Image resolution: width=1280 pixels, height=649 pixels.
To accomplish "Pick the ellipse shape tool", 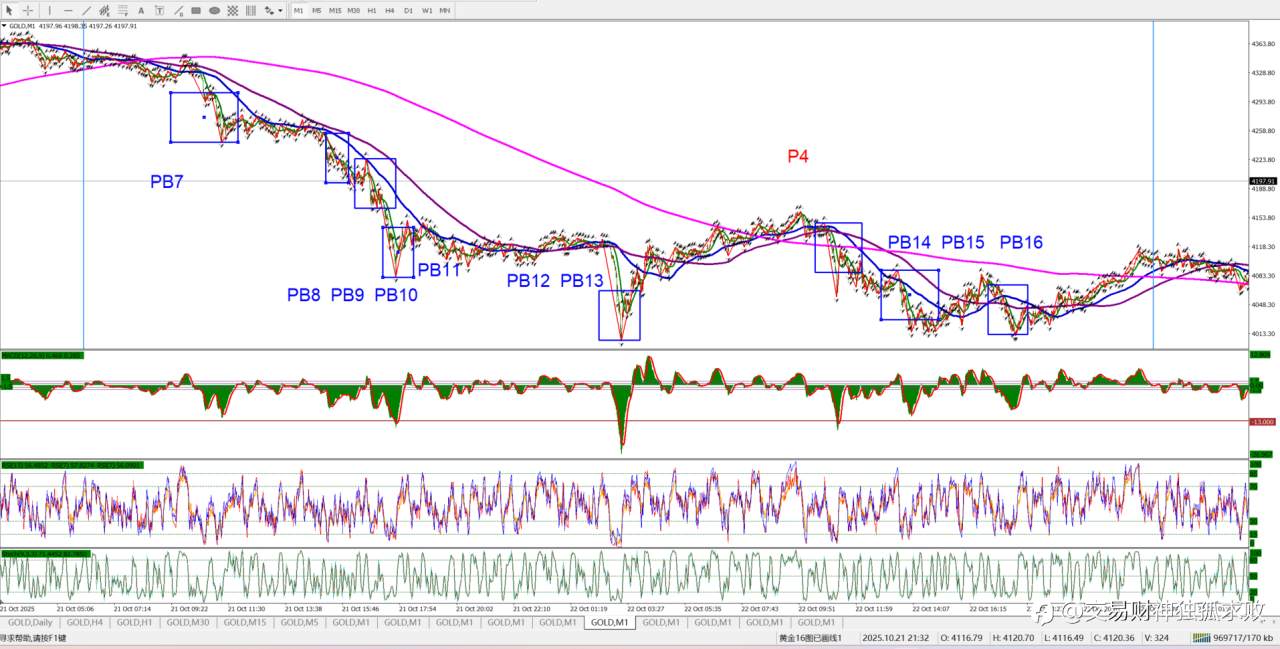I will click(214, 10).
